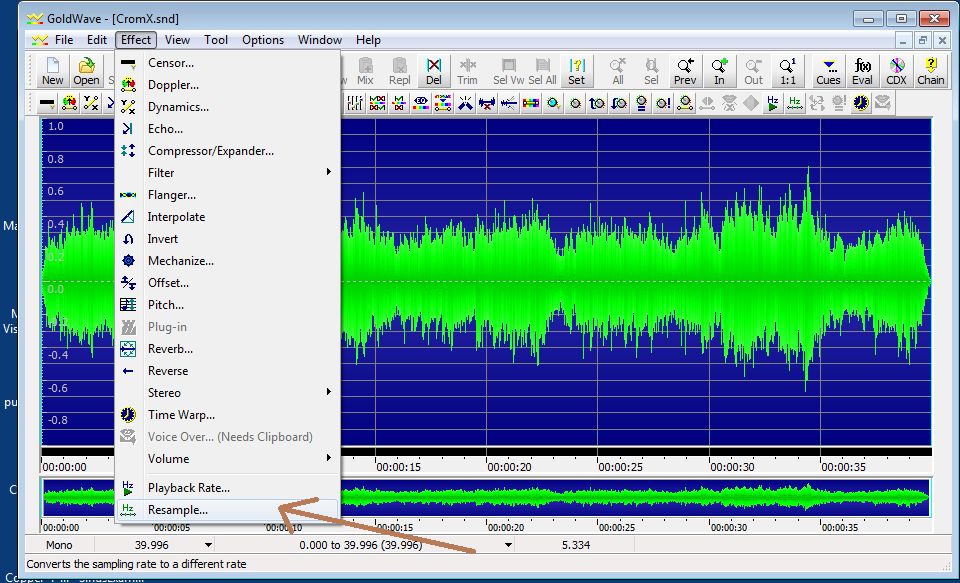Viewport: 960px width, 583px height.
Task: Click the Resample menu entry
Action: (178, 510)
